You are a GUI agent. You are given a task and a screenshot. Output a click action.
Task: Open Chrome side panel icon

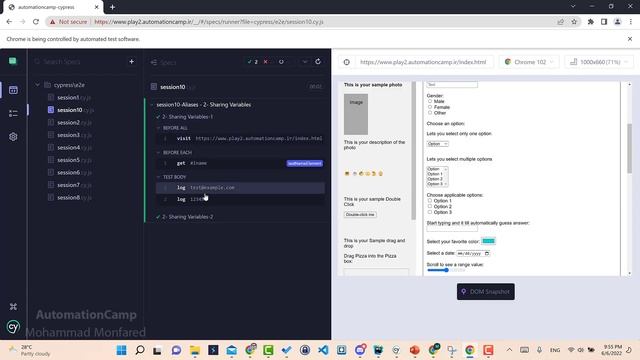tap(604, 22)
